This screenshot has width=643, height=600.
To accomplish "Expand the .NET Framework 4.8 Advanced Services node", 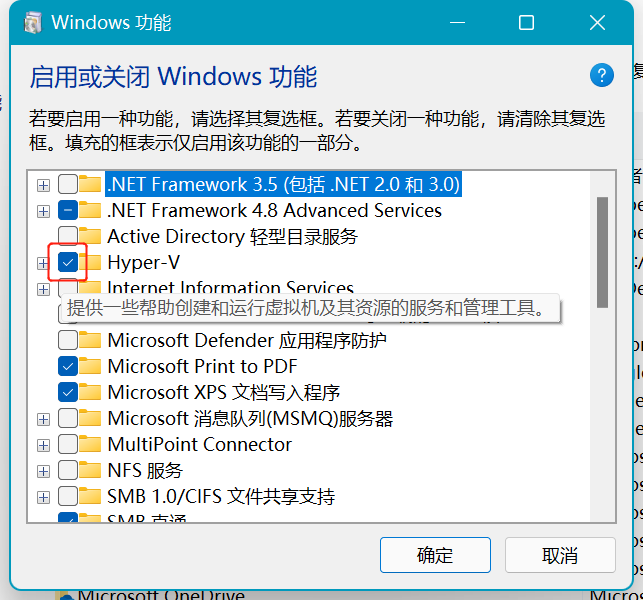I will click(x=43, y=211).
